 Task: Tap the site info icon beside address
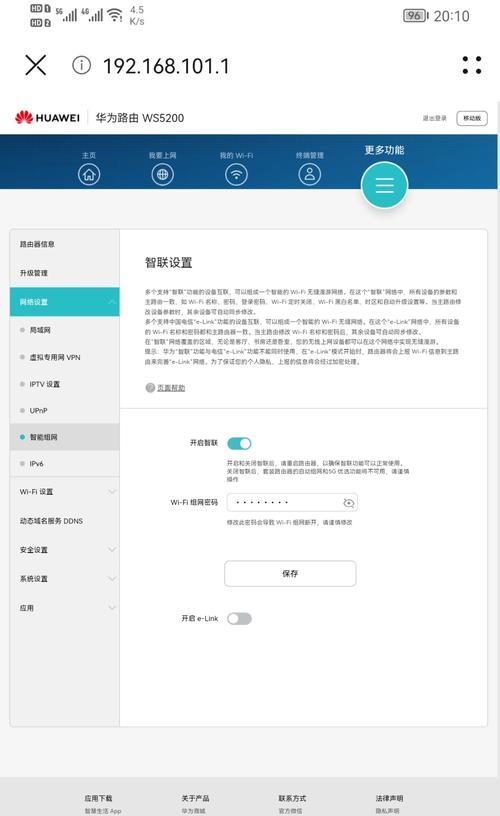click(x=81, y=65)
